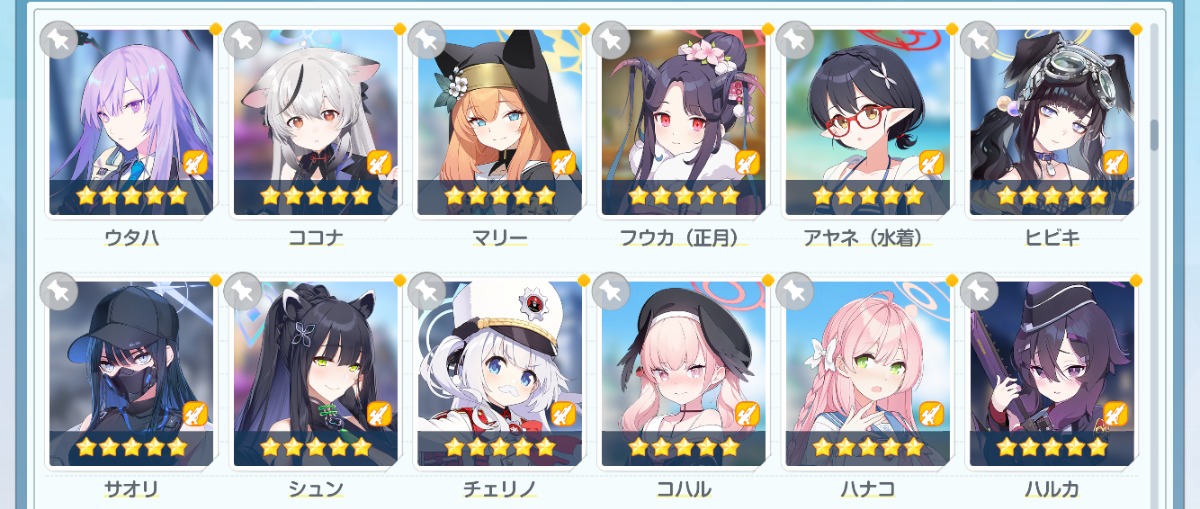
Task: Toggle the pin icon on ウタハ's card
Action: click(x=59, y=40)
